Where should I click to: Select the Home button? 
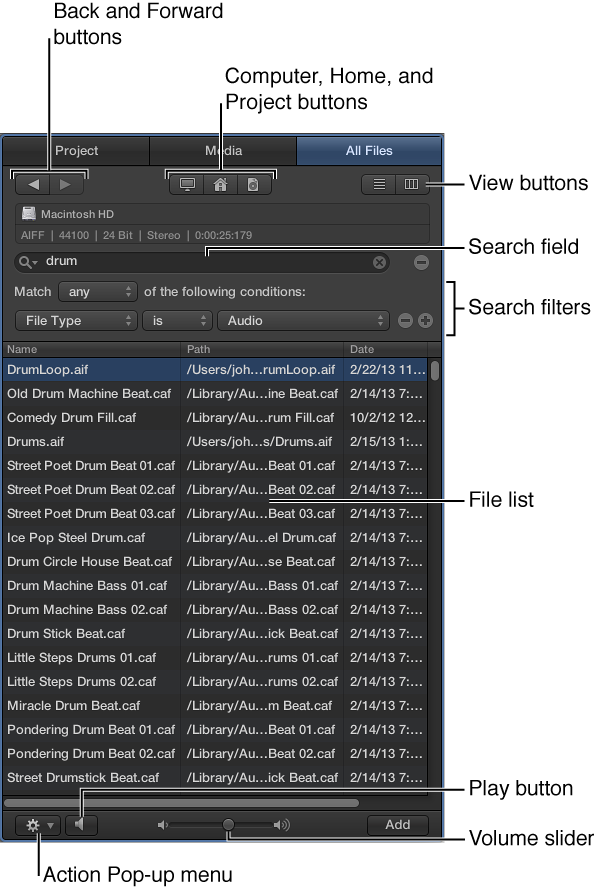coord(220,184)
